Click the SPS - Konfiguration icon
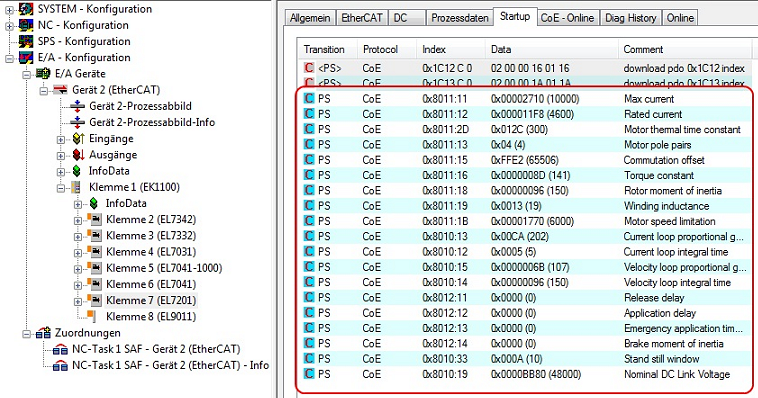The width and height of the screenshot is (758, 398). [x=26, y=41]
